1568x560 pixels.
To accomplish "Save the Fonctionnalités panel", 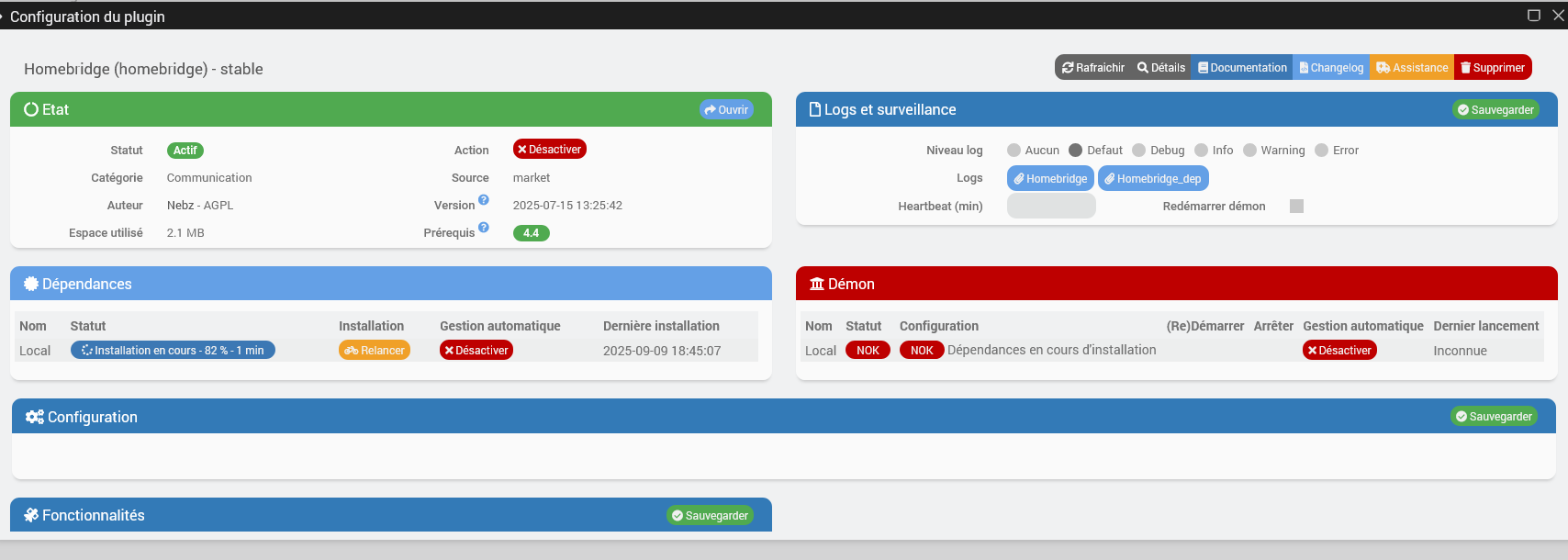I will click(710, 516).
